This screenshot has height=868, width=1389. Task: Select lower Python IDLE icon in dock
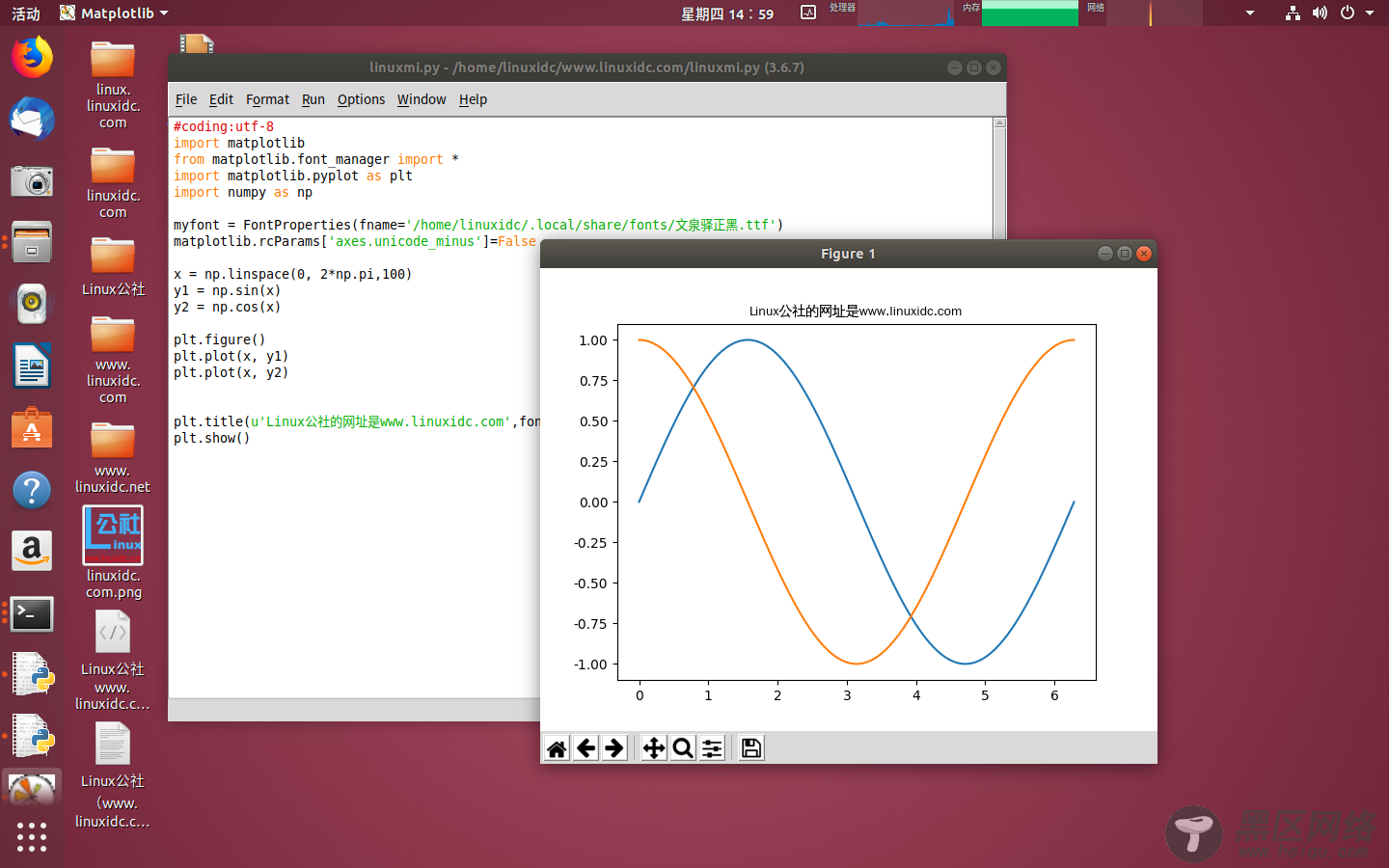click(32, 736)
